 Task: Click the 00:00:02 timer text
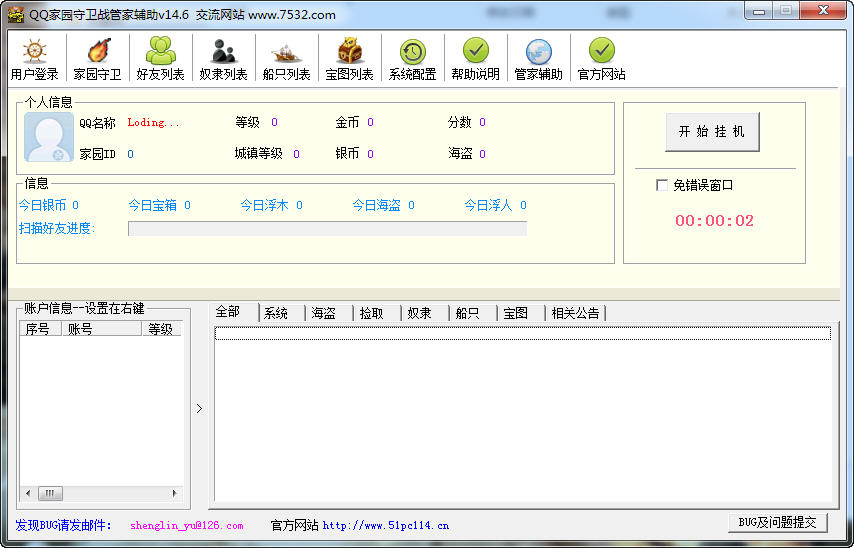[x=715, y=221]
